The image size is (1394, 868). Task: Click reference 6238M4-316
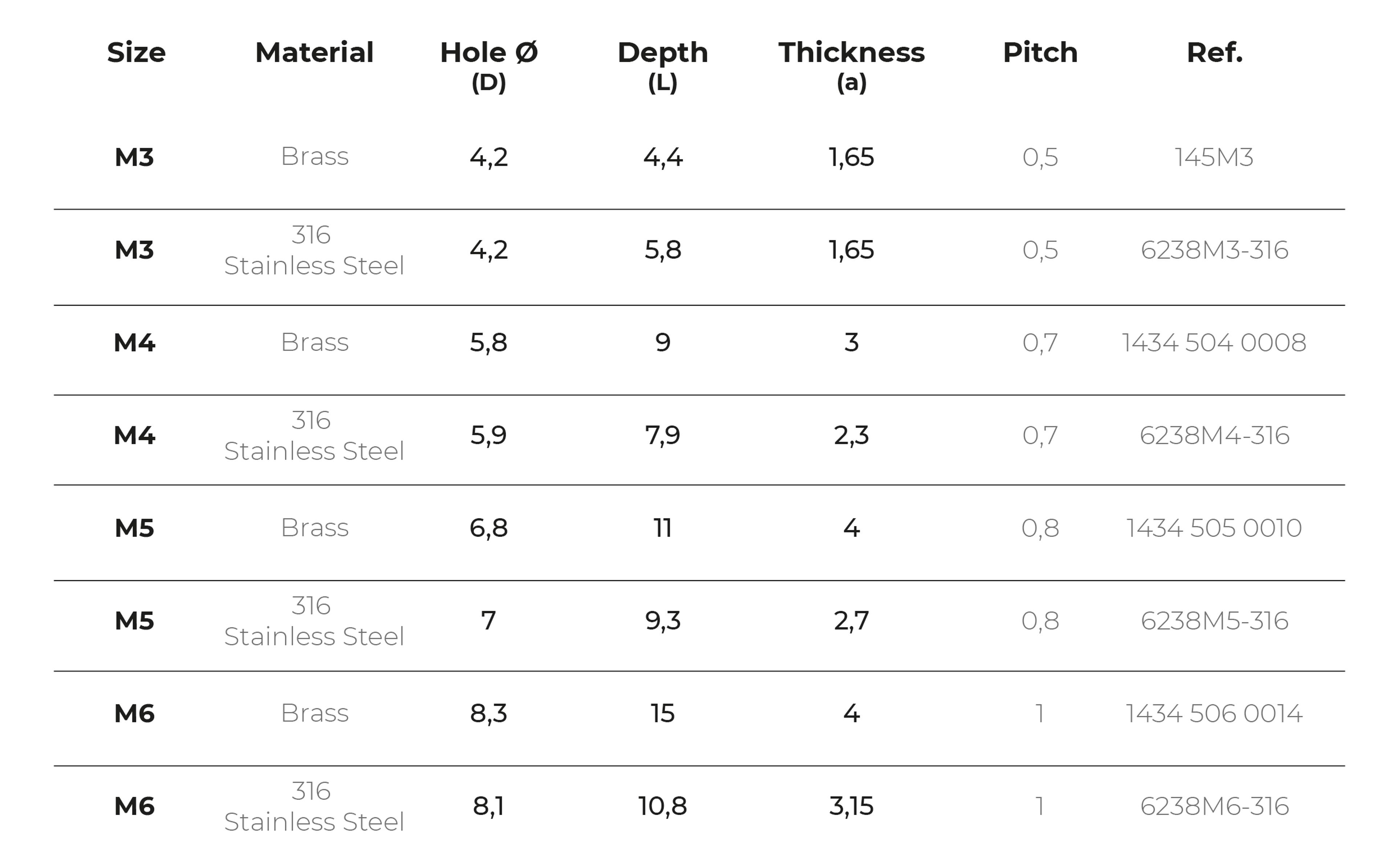click(1214, 436)
